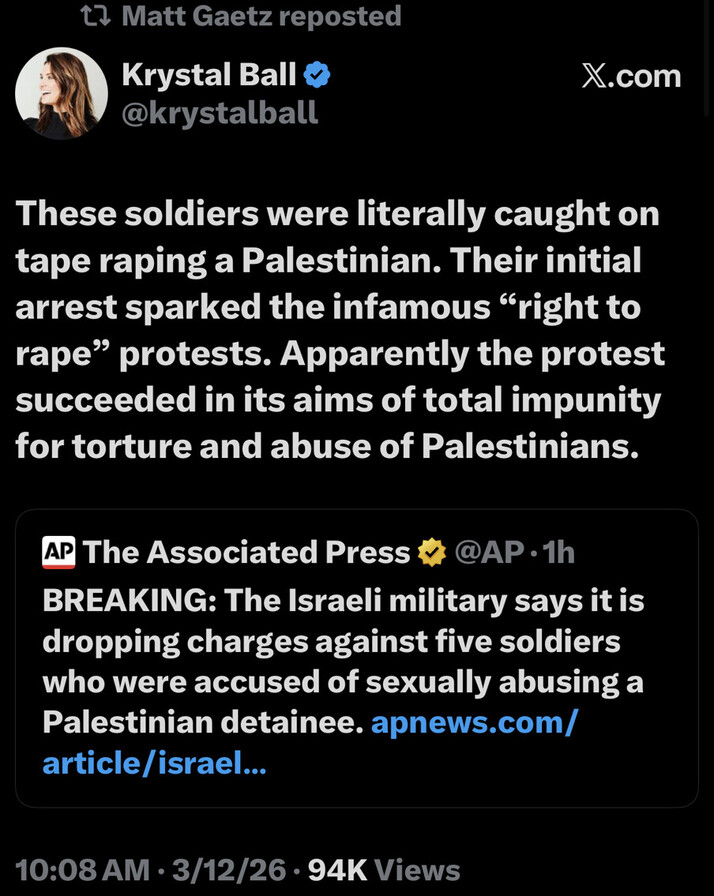The image size is (714, 896).
Task: Open Krystal Ball's profile photo
Action: click(x=61, y=93)
